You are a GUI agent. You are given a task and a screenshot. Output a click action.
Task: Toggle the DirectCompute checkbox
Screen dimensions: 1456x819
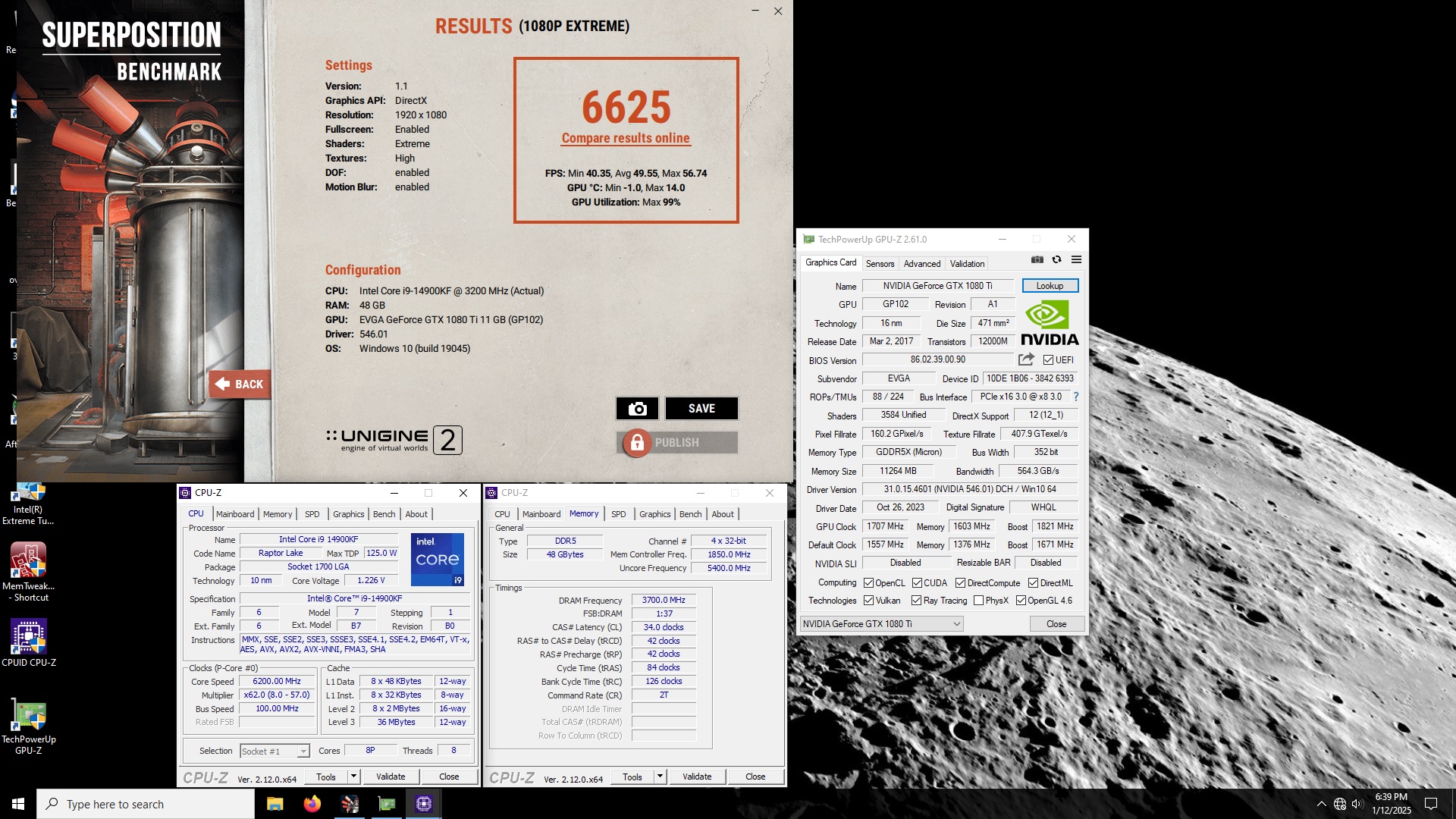click(960, 583)
